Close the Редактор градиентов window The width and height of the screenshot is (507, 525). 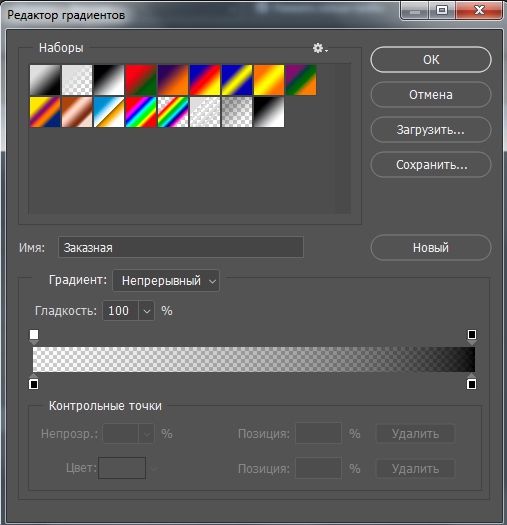[x=479, y=10]
